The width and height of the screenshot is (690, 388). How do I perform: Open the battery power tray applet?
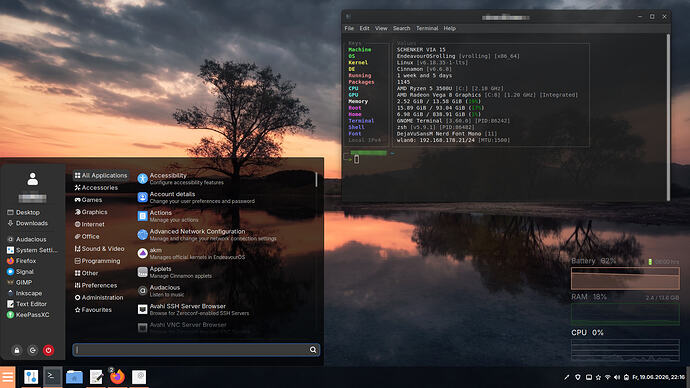tap(627, 377)
